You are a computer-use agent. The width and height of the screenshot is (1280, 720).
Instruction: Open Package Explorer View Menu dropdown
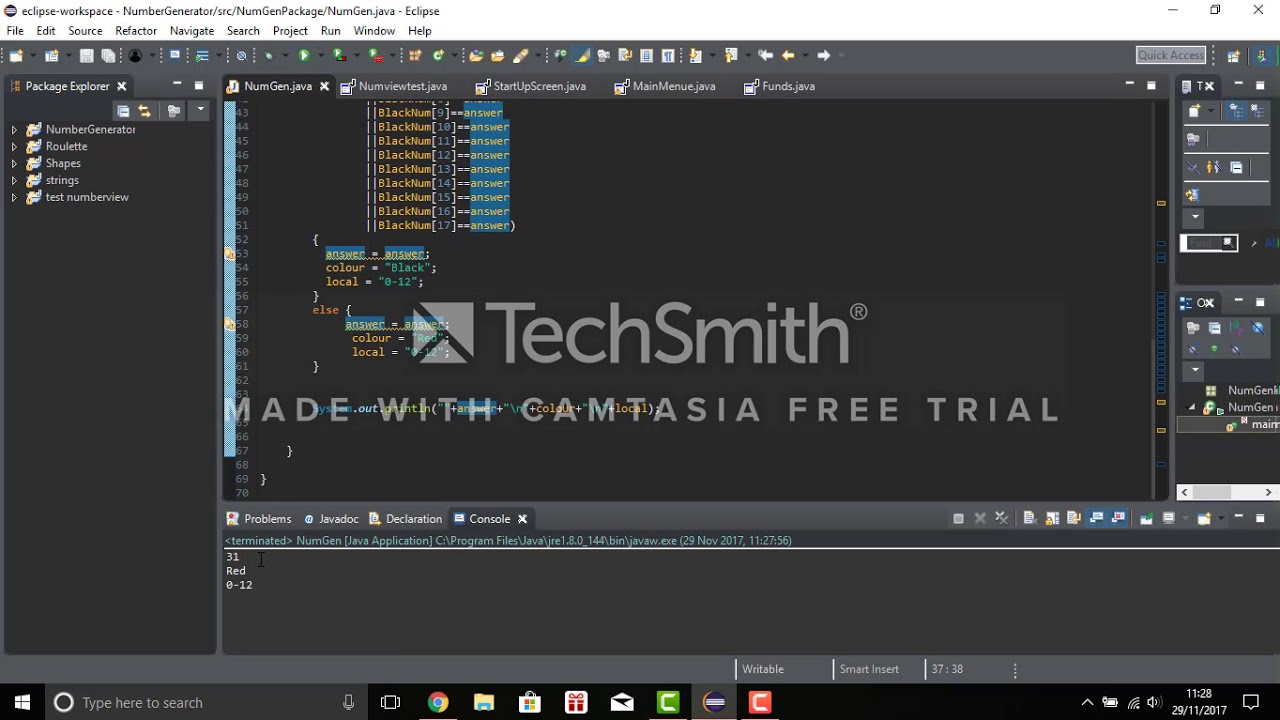tap(200, 110)
